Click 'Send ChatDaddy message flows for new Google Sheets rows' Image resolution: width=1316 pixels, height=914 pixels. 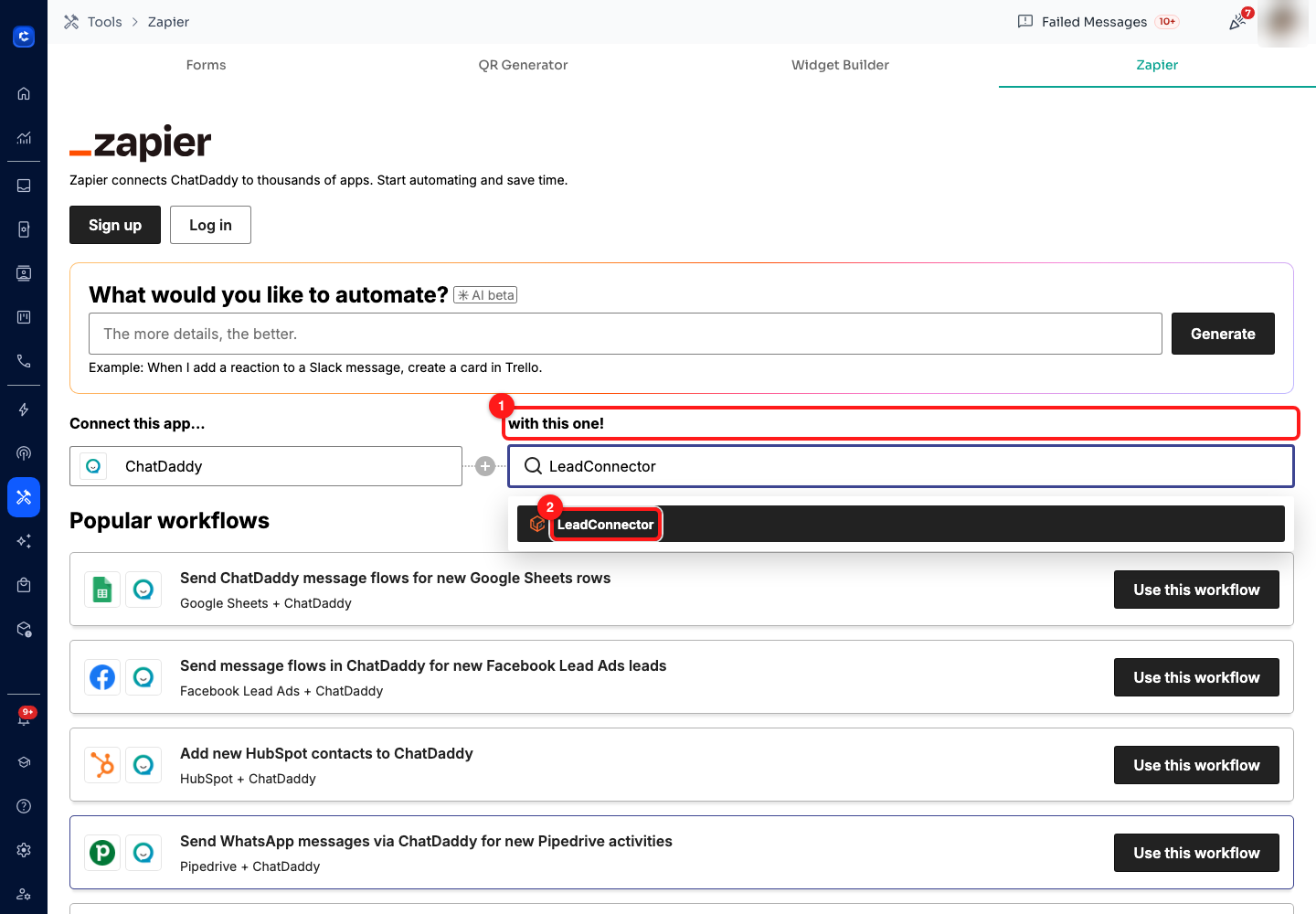point(395,578)
